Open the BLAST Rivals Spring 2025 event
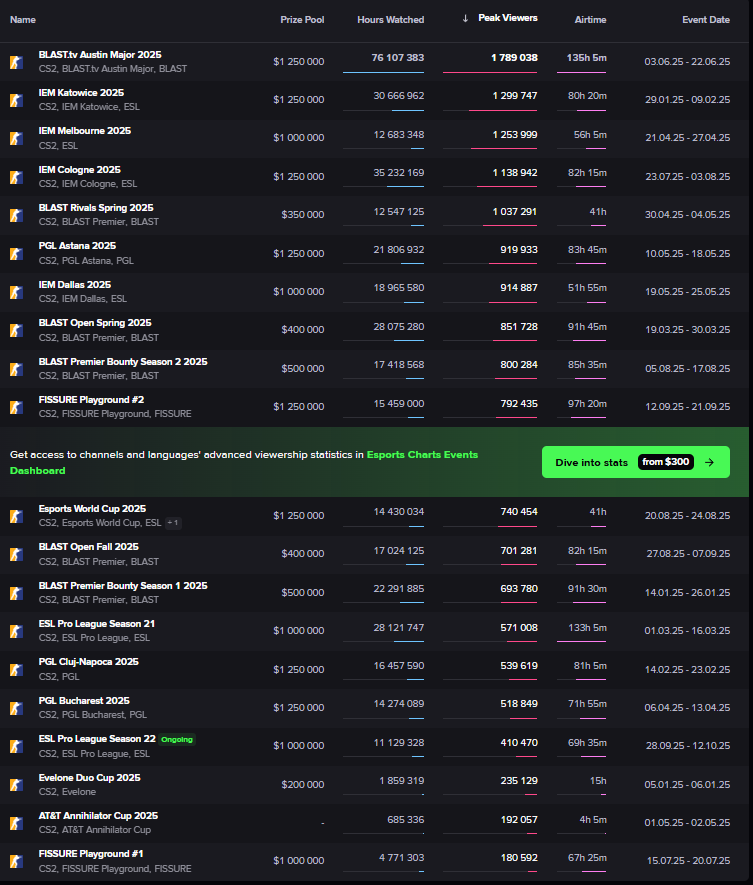Screen dimensions: 753x885 96,208
